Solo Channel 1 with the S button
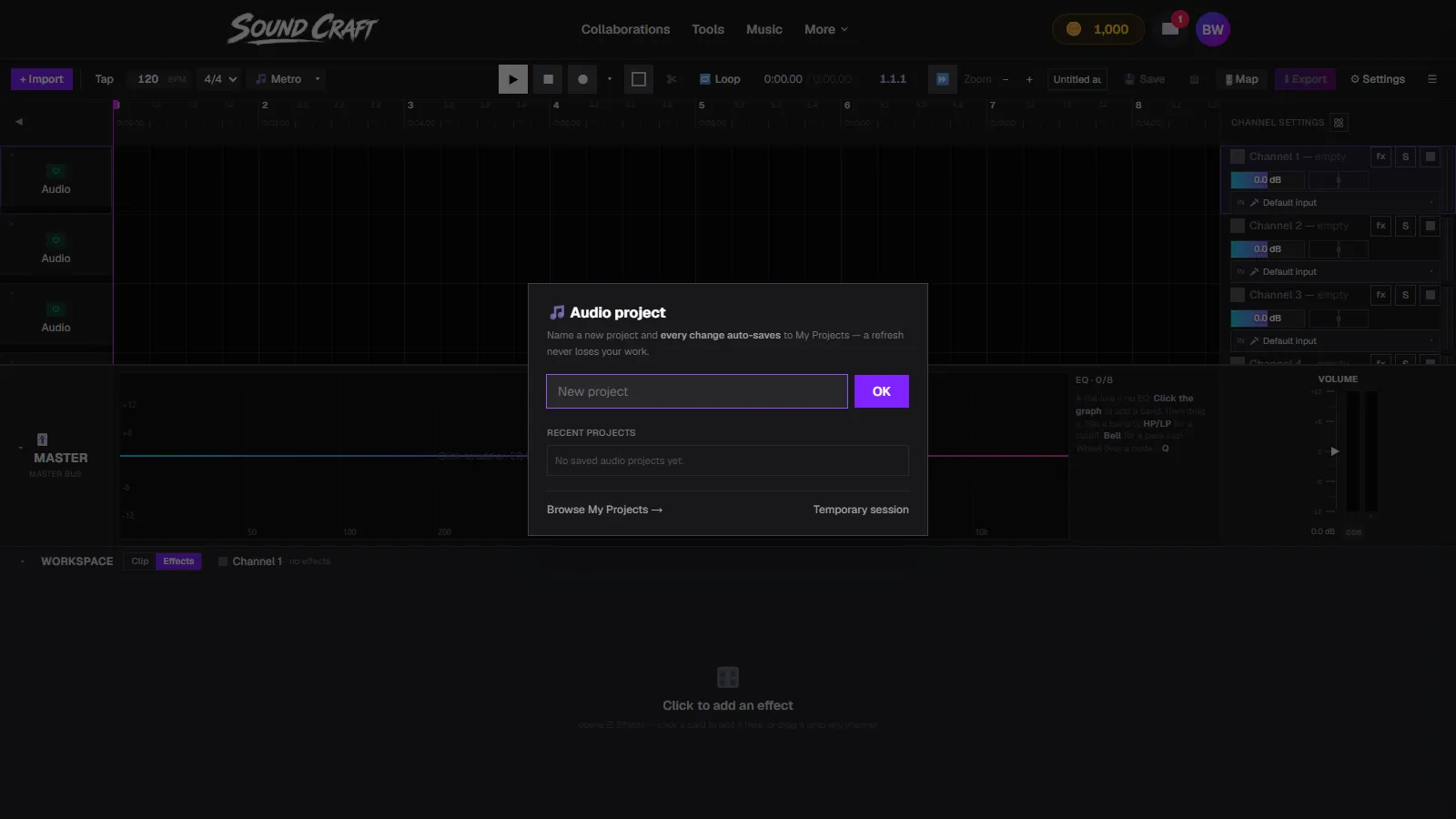1456x819 pixels. [x=1405, y=157]
